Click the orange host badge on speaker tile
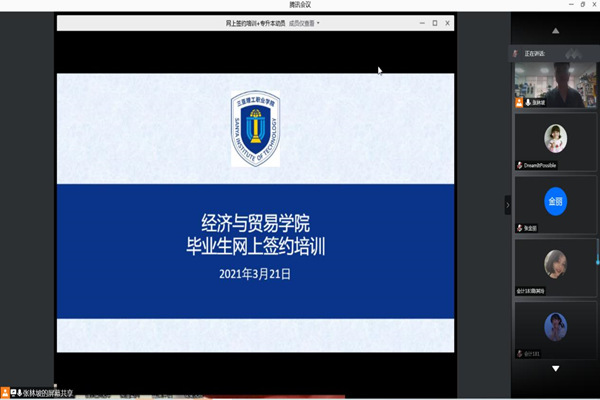This screenshot has width=600, height=400. tap(519, 102)
